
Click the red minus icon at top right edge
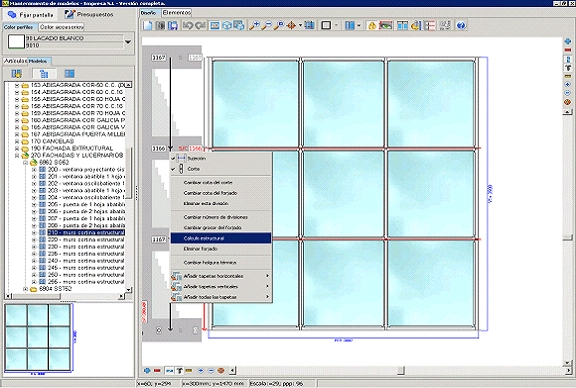click(x=568, y=50)
